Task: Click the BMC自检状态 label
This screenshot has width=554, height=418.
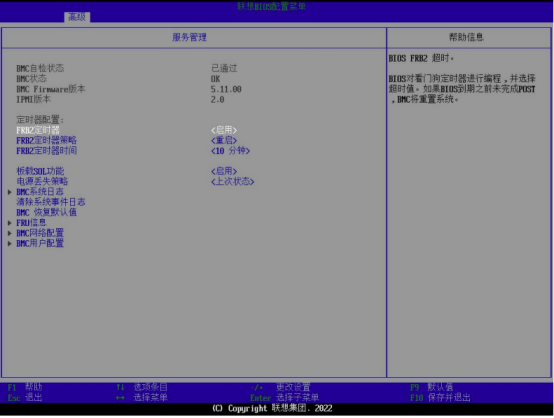Action: click(40, 68)
